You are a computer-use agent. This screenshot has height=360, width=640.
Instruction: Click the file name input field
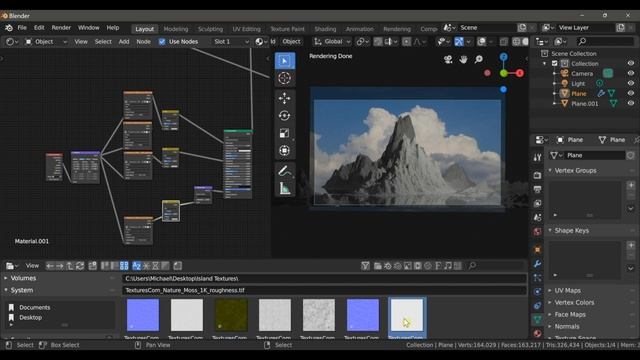point(324,290)
